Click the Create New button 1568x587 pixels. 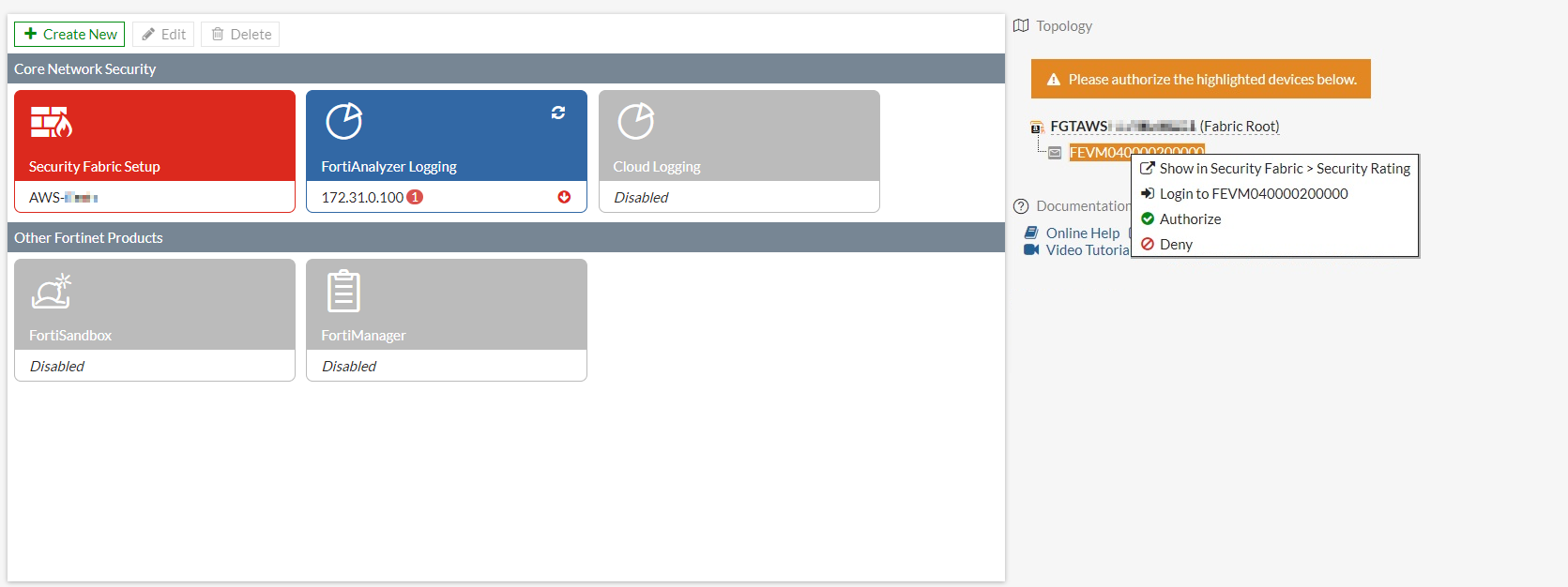point(69,34)
